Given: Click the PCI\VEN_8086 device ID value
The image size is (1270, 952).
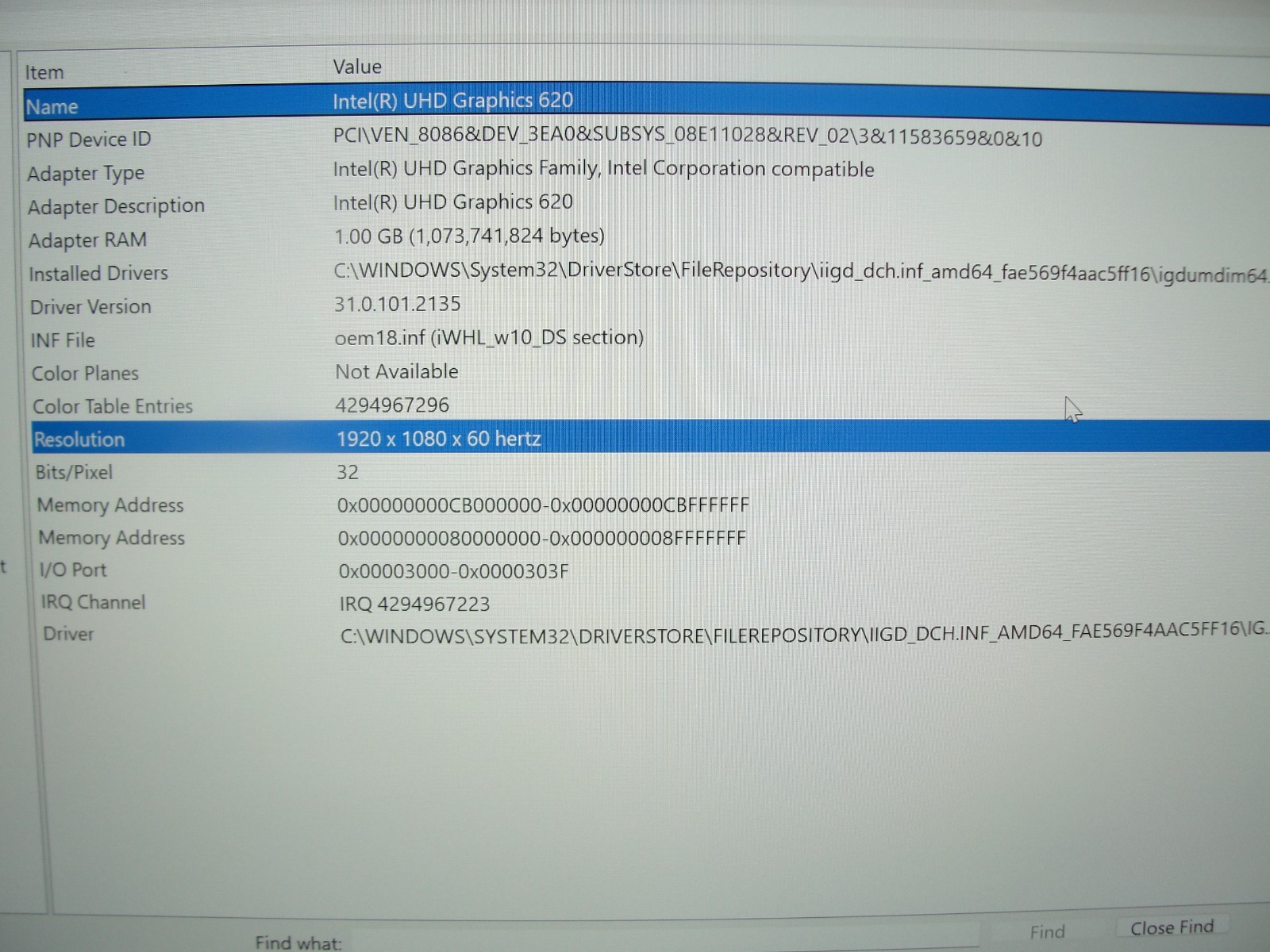Looking at the screenshot, I should coord(687,136).
